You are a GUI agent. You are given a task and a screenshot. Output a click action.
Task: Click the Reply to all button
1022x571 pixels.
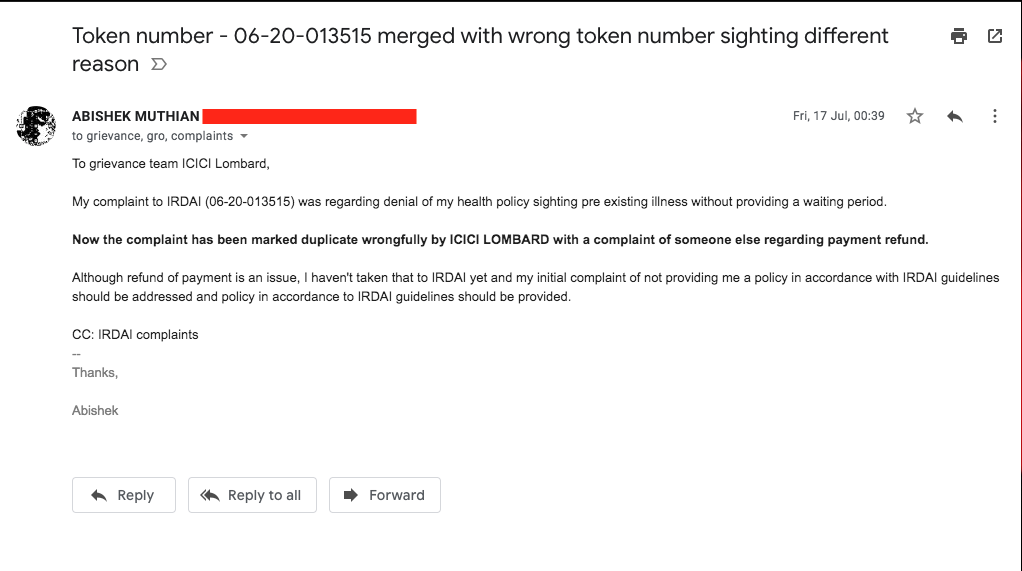[252, 495]
